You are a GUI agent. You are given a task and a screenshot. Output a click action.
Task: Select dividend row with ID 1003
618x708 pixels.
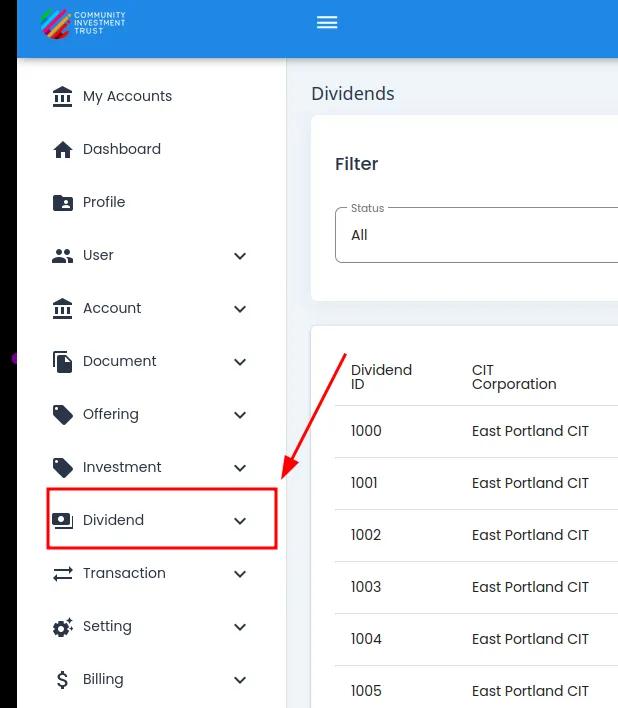(366, 587)
